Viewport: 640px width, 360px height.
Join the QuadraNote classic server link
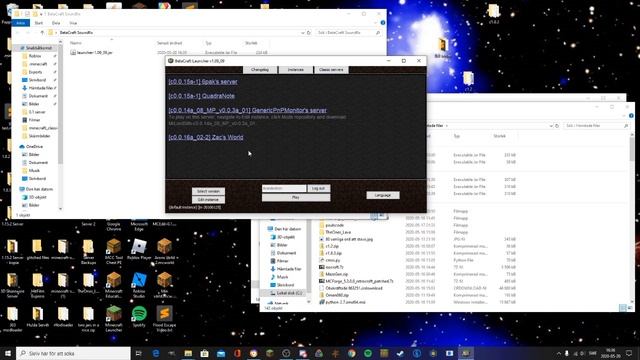point(201,96)
